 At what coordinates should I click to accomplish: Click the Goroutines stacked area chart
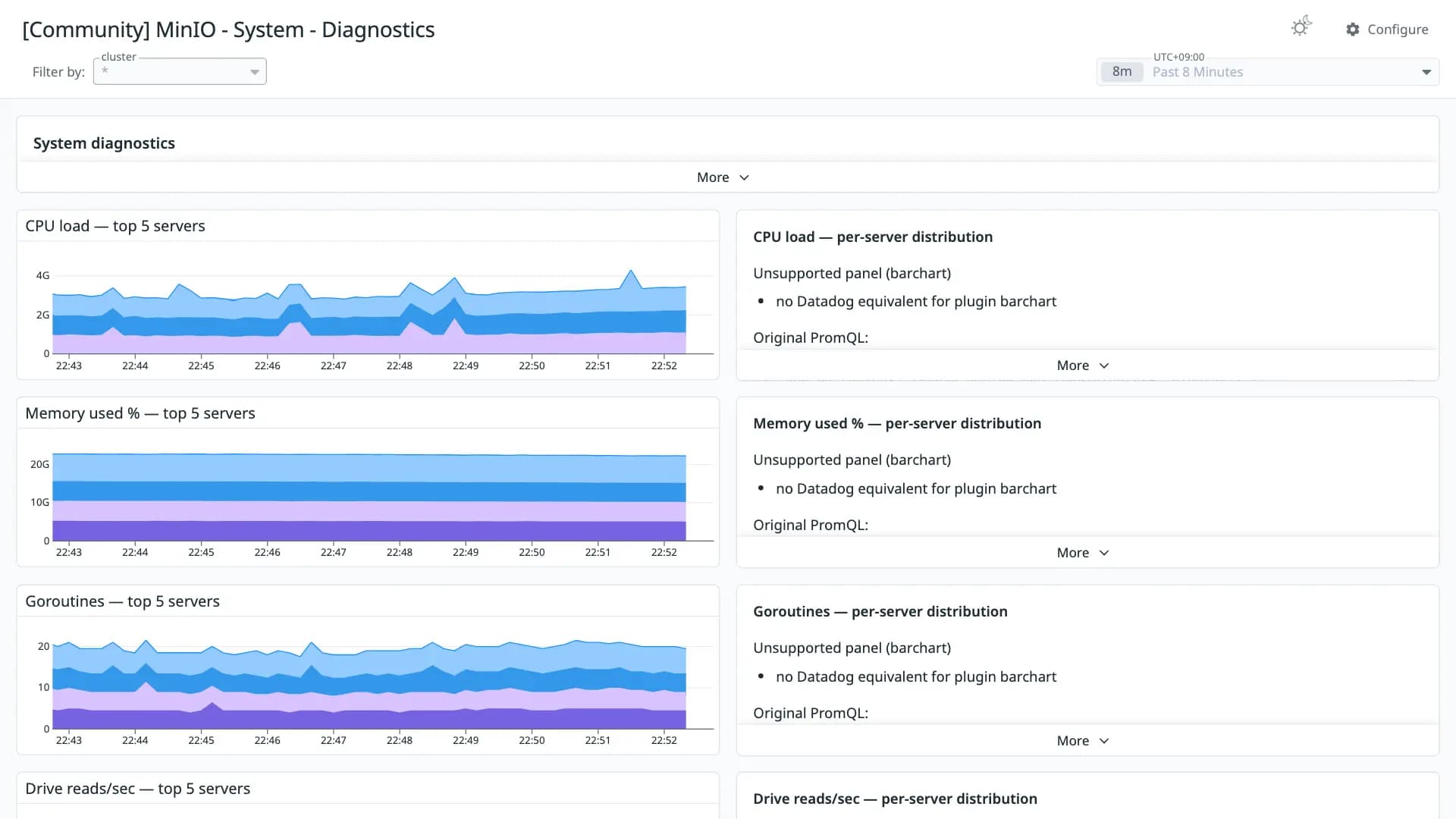click(x=369, y=684)
